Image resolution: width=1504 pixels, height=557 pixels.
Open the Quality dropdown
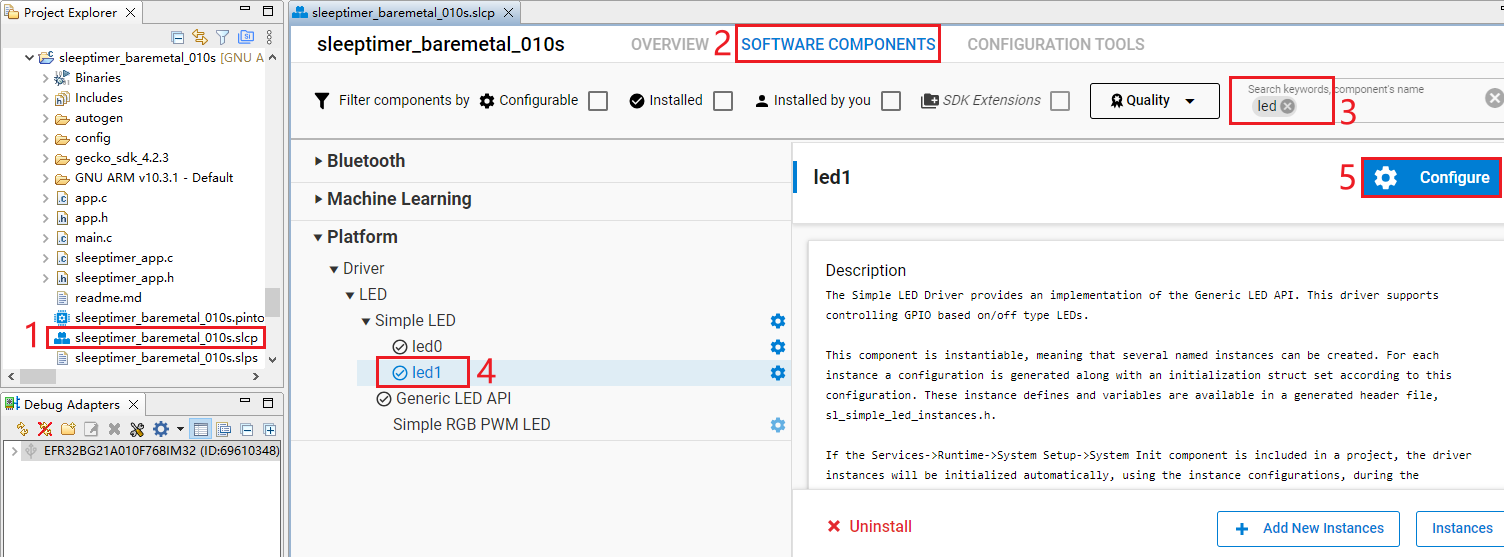tap(1154, 101)
